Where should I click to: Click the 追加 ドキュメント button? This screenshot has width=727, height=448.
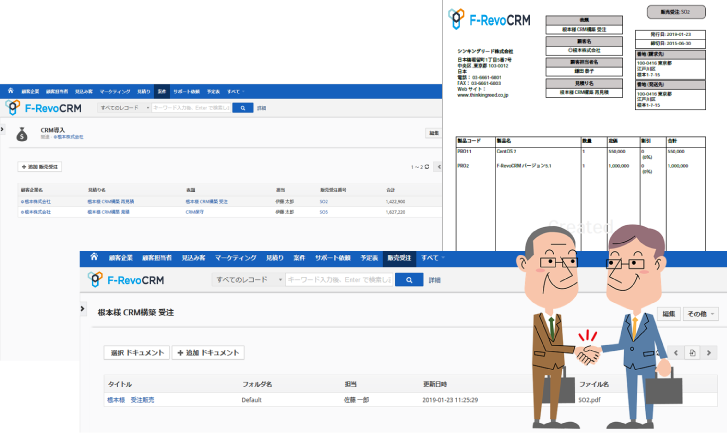point(208,353)
